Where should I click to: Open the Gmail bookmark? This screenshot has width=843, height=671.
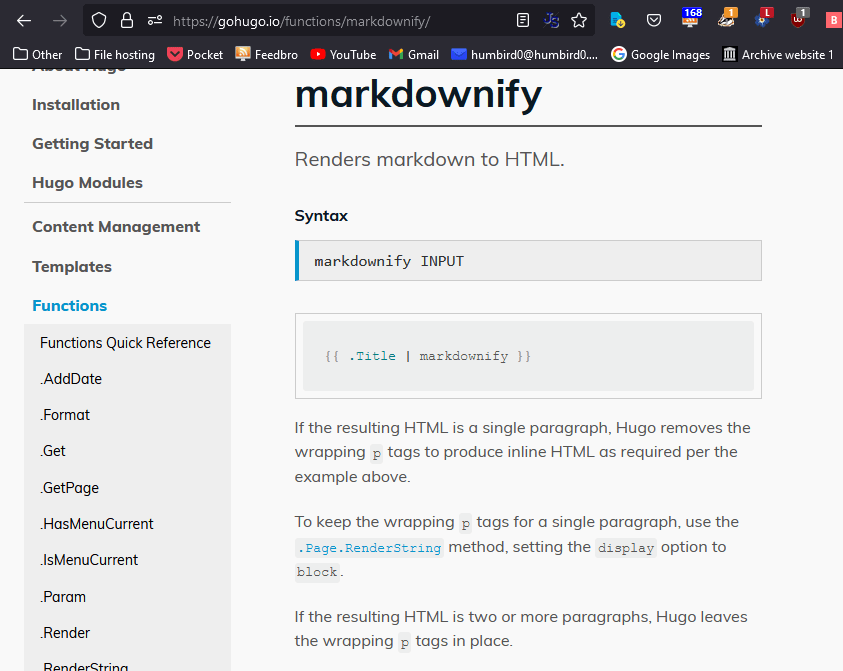click(x=413, y=54)
